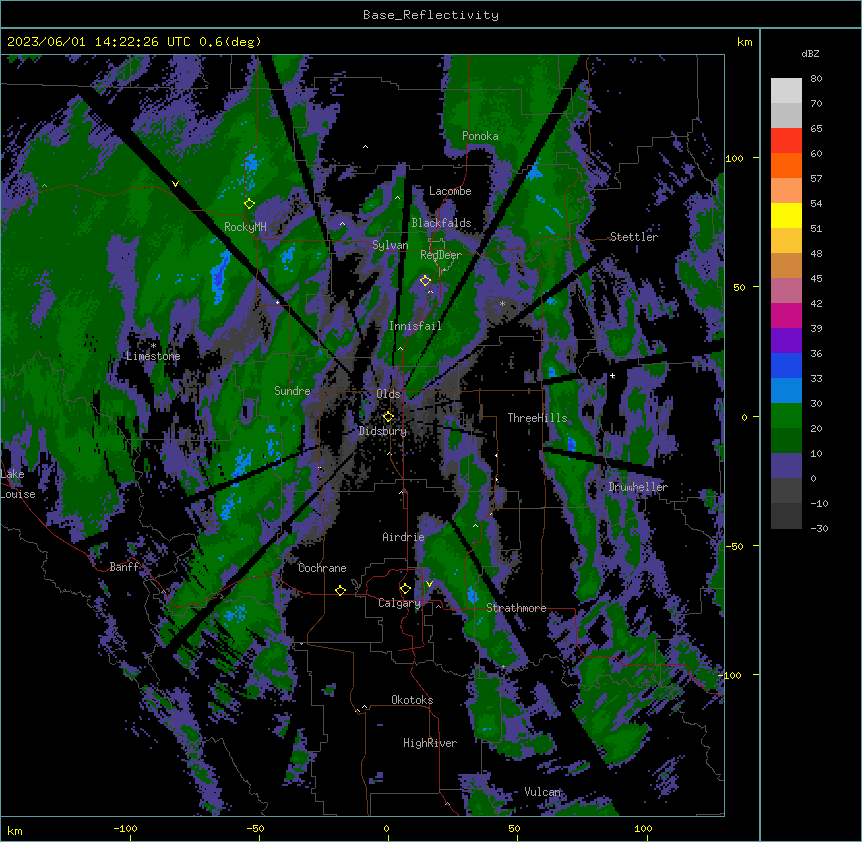Viewport: 862px width, 842px height.
Task: Click the RedDeer city label
Action: pos(441,255)
